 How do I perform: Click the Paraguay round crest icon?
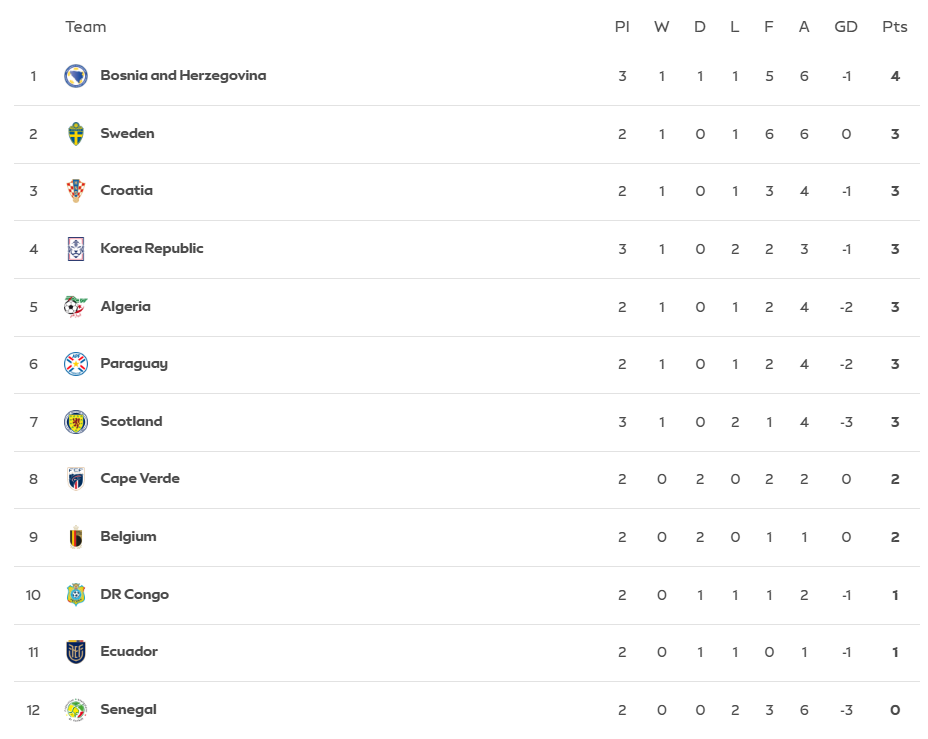76,364
